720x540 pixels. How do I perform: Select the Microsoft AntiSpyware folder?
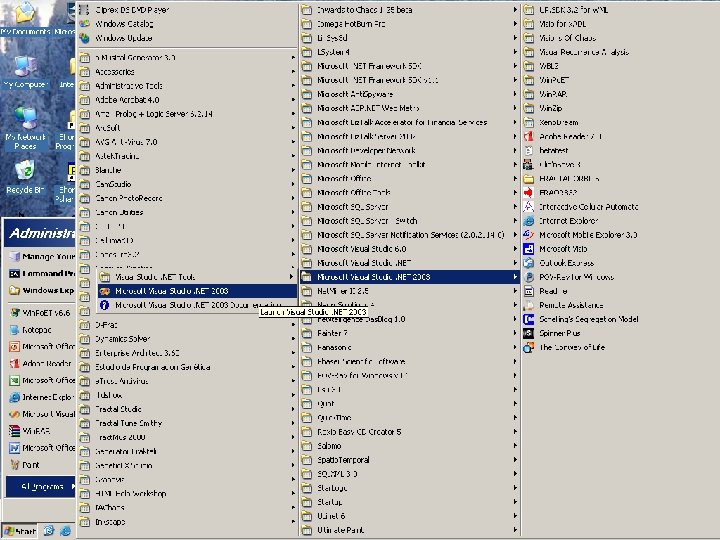pyautogui.click(x=409, y=94)
